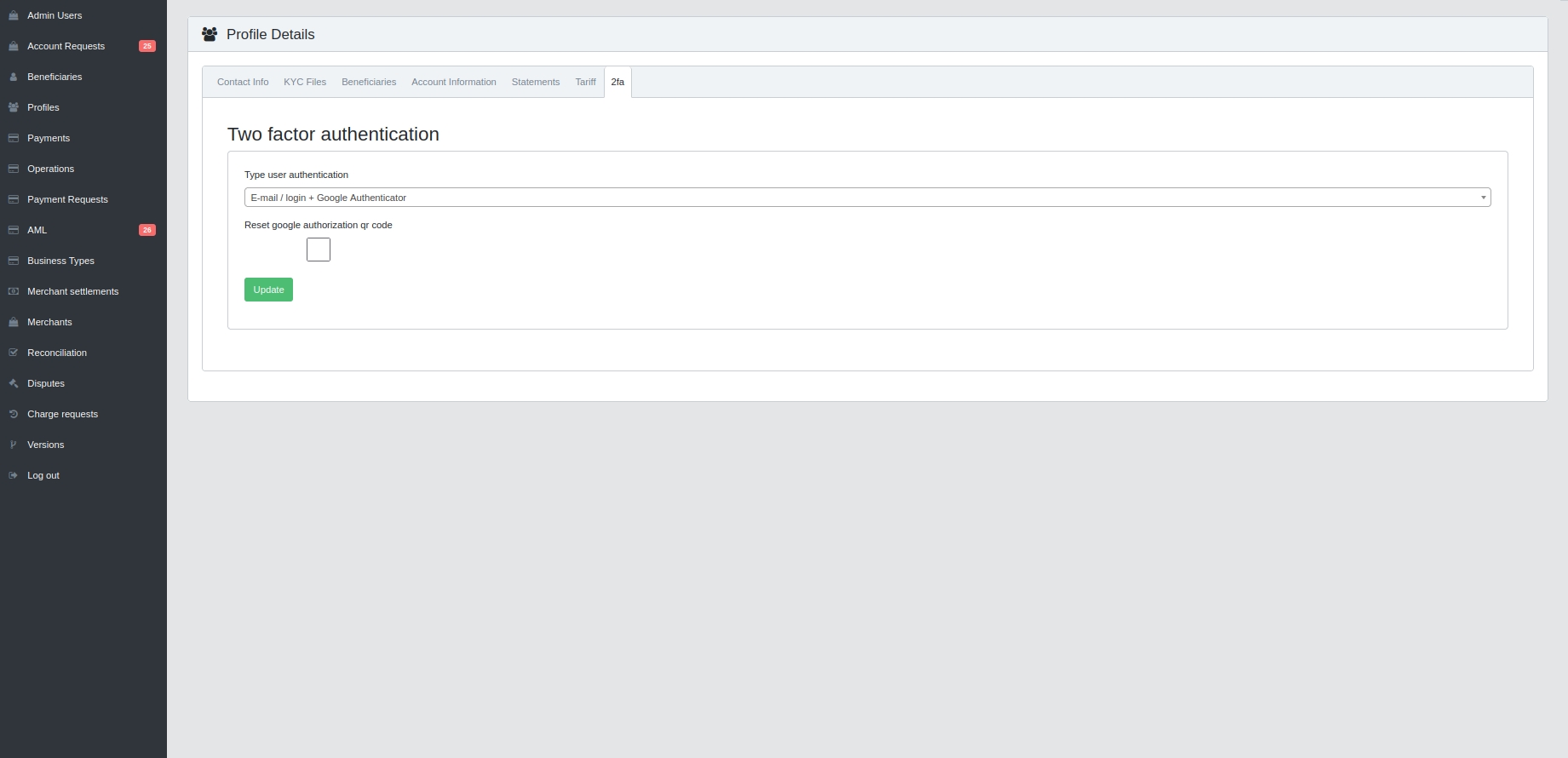Click the Two factor authentication heading
The width and height of the screenshot is (1568, 758).
point(333,135)
